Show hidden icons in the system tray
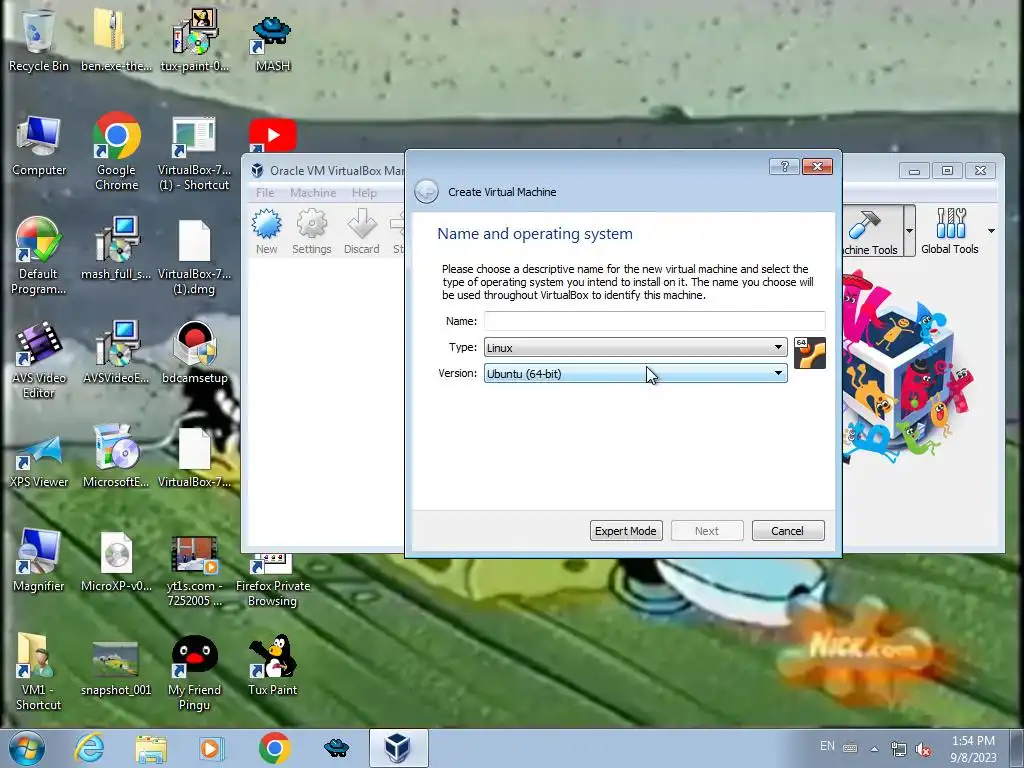Image resolution: width=1024 pixels, height=768 pixels. point(874,748)
